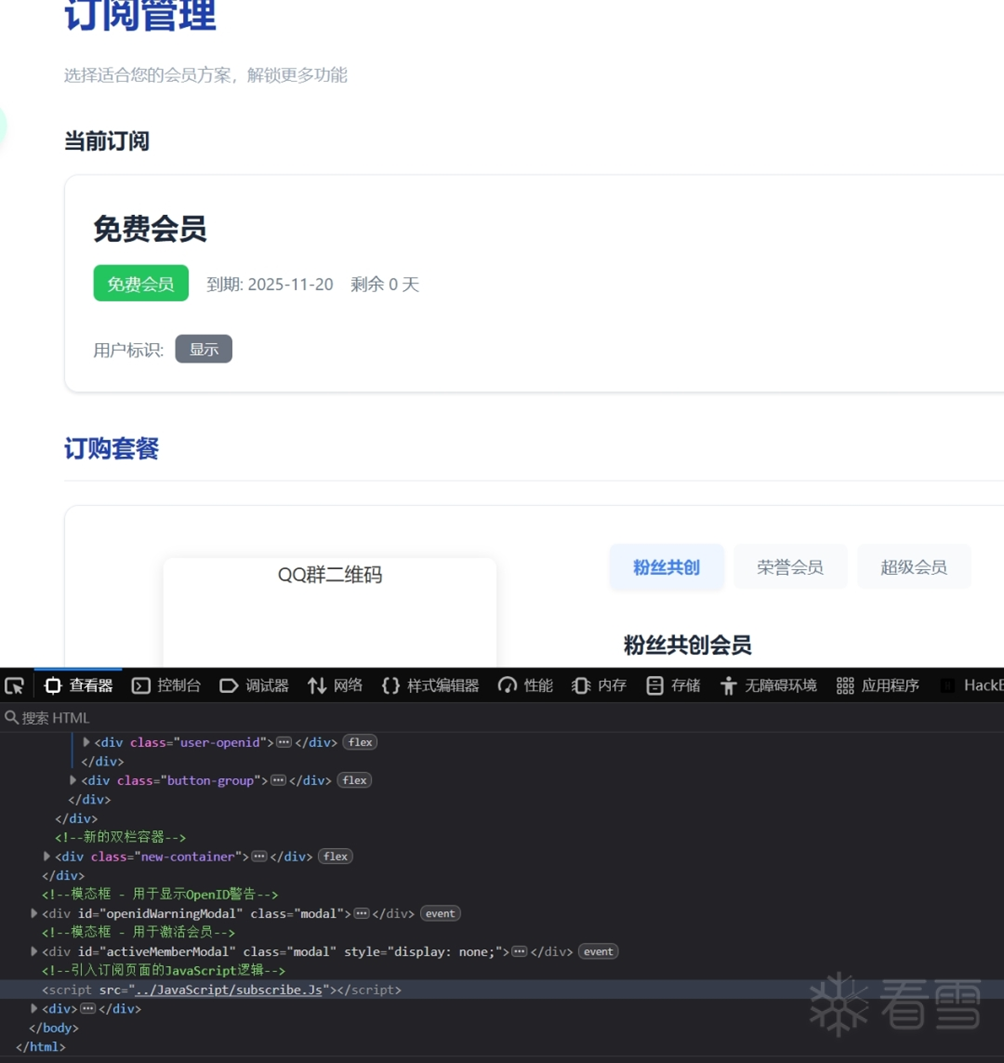Click the magnifier icon in HTML search
Viewport: 1004px width, 1063px height.
11,717
